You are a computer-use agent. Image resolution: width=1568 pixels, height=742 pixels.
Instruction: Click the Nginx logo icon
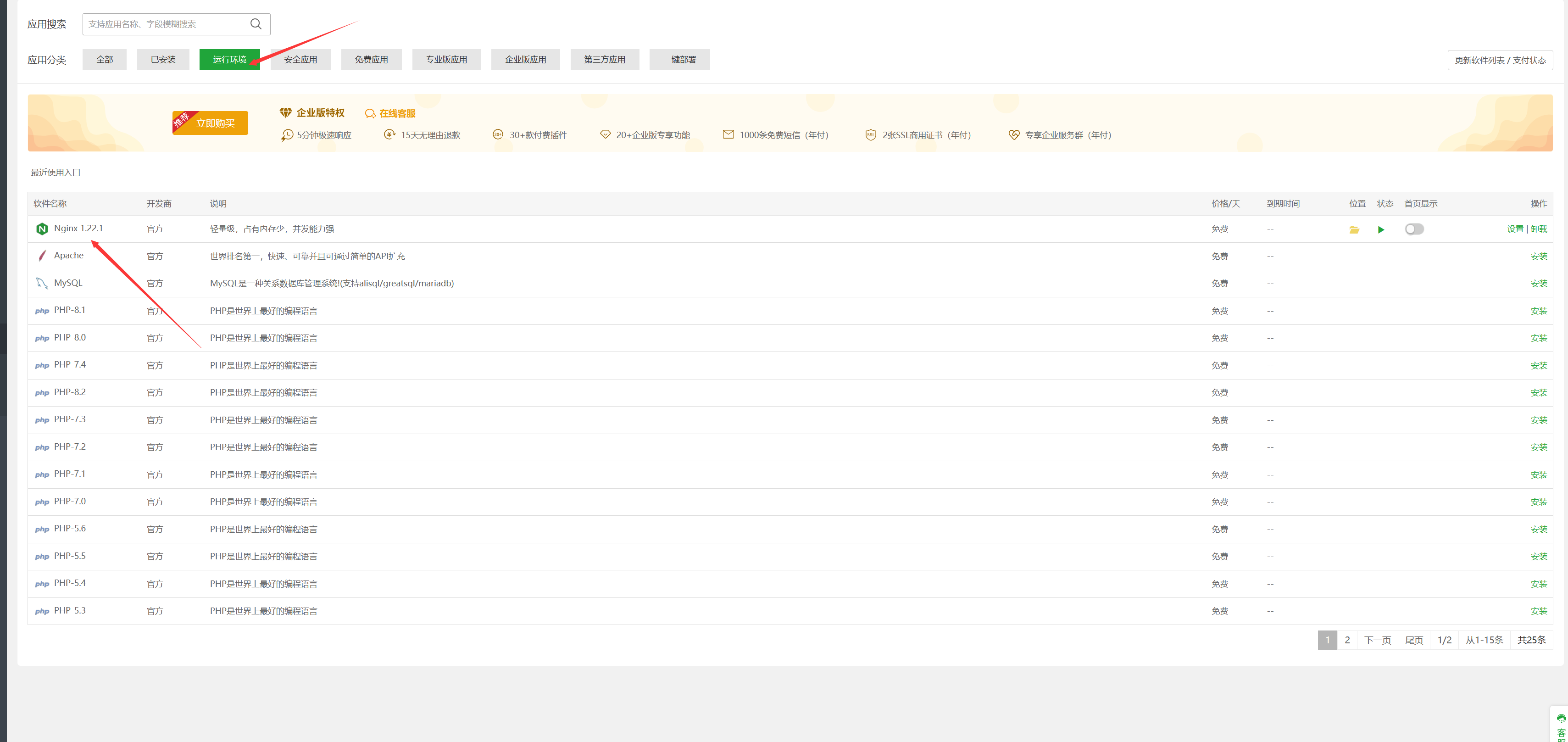click(x=42, y=229)
